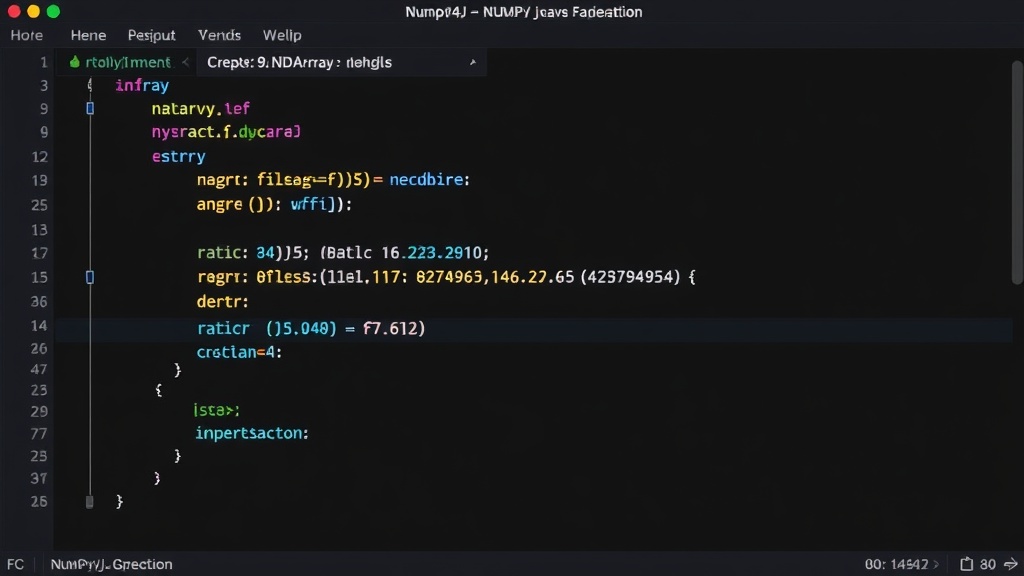Click the number 0274963 in the code

[x=449, y=277]
